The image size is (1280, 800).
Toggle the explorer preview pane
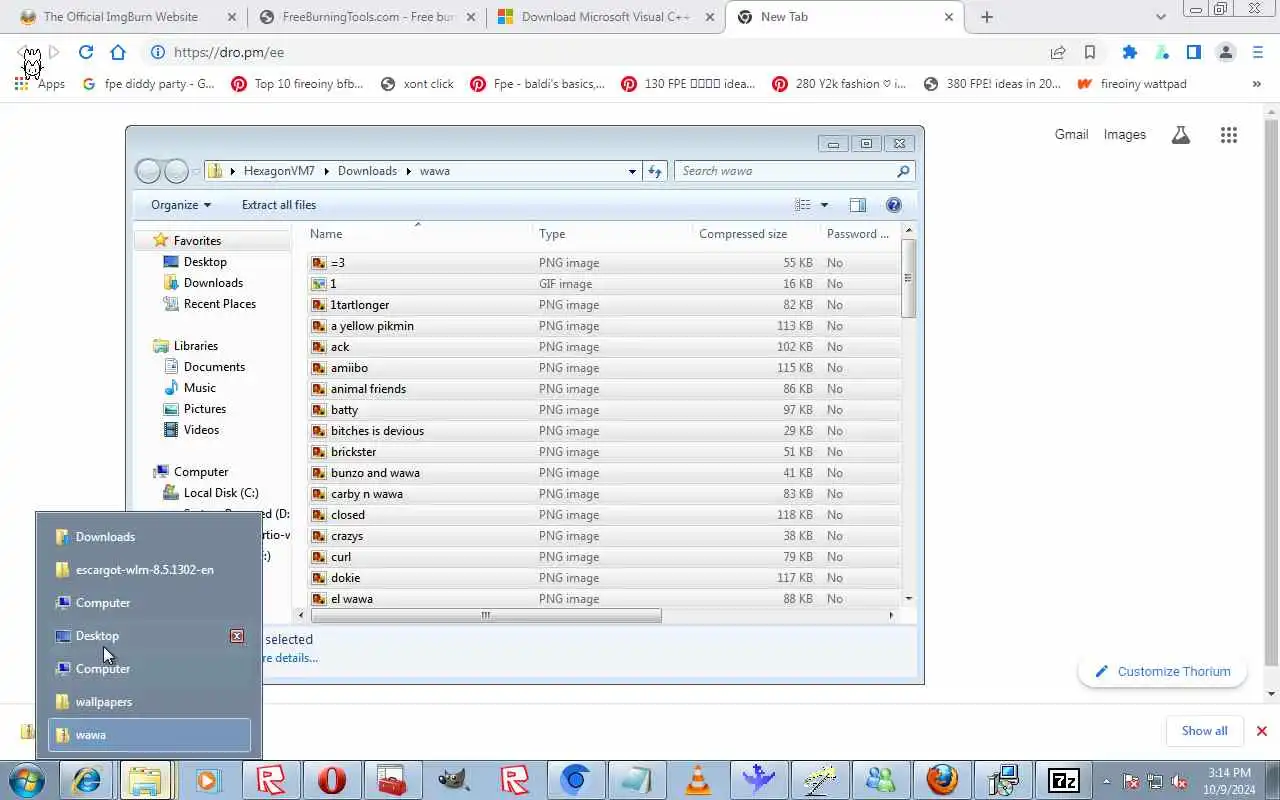tap(858, 205)
